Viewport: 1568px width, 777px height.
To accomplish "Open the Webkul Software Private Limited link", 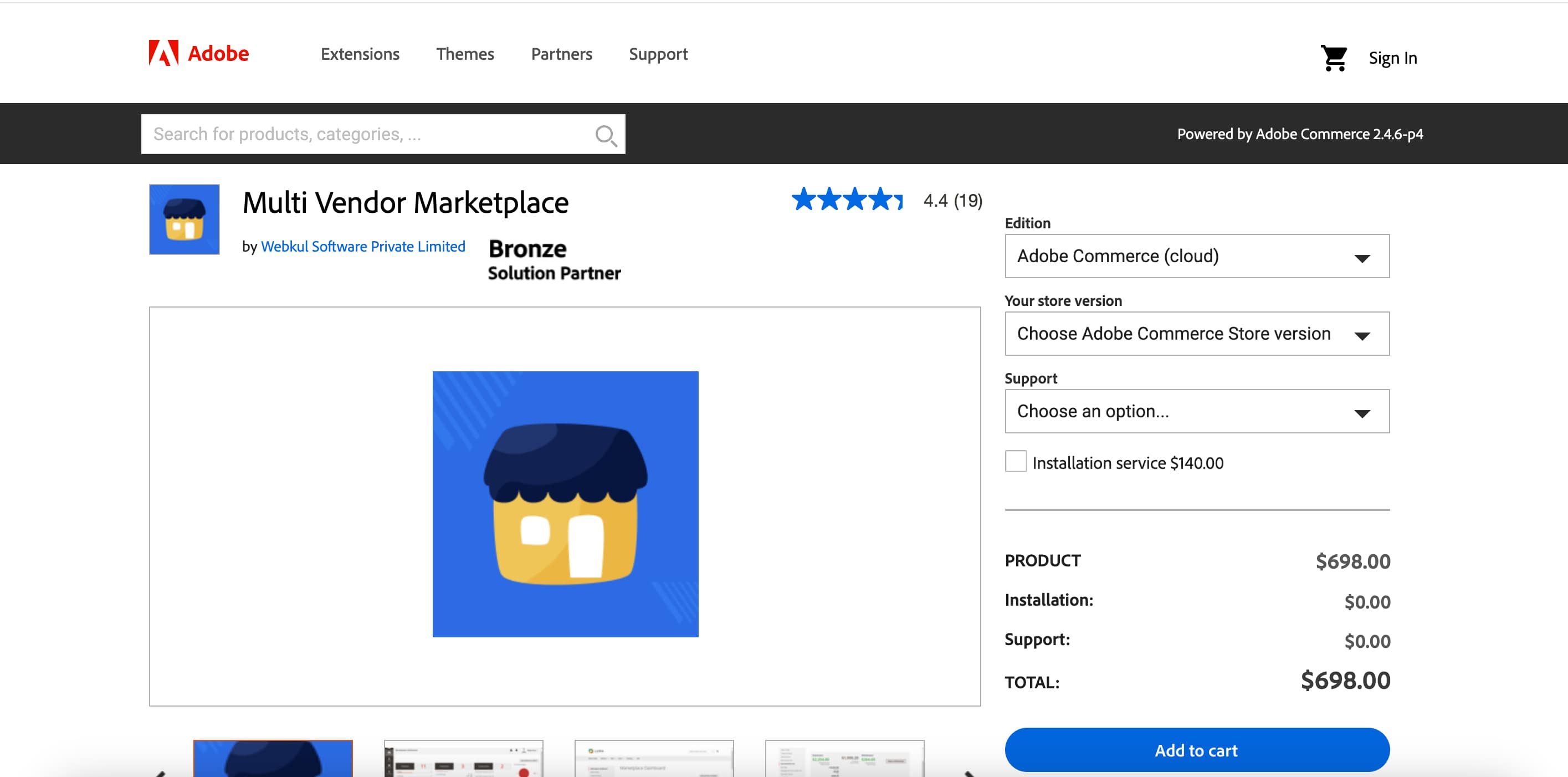I will pos(363,246).
